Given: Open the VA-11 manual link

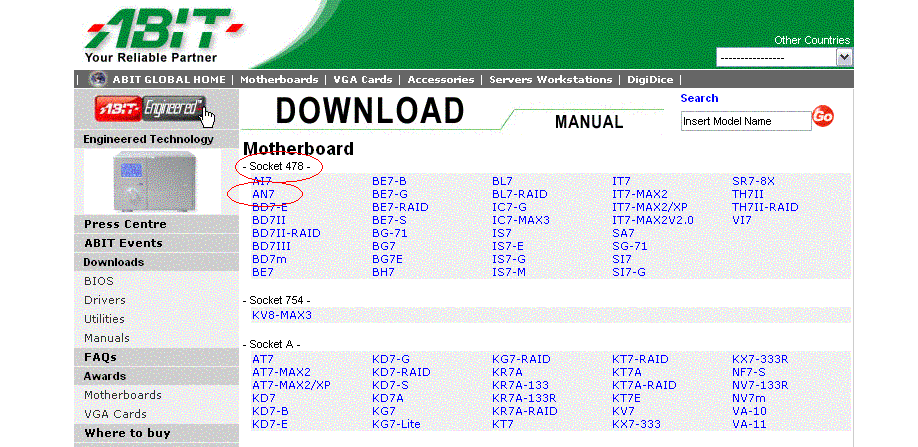Looking at the screenshot, I should [x=749, y=424].
